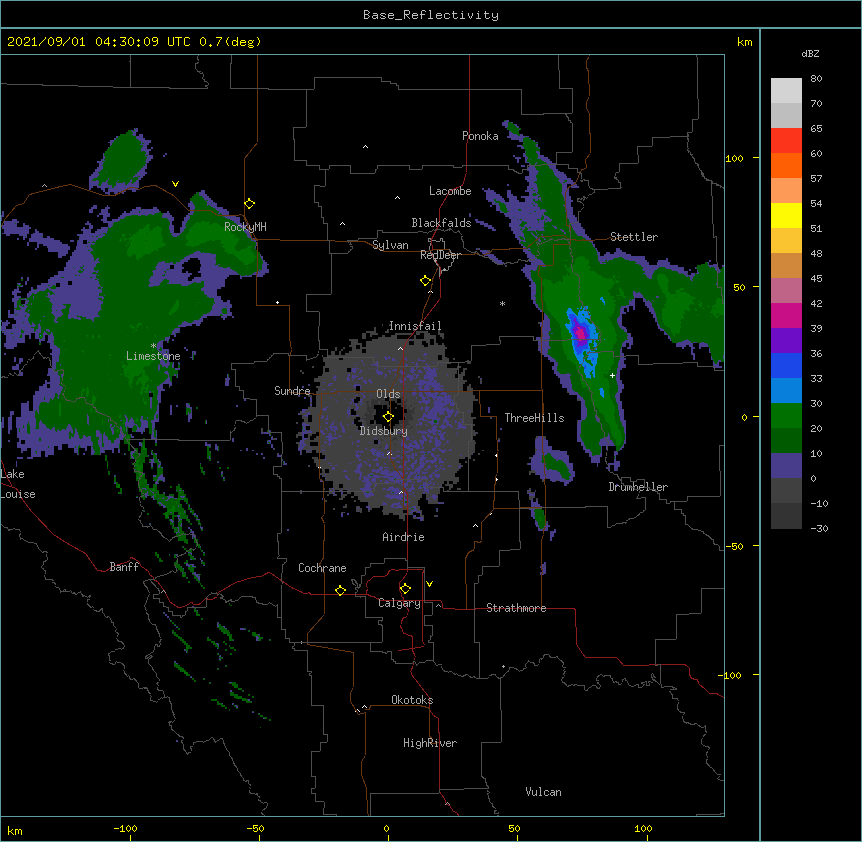Pick the magenta 39-42 dBZ legend swatch
Screen dimensions: 862x842
click(x=786, y=315)
